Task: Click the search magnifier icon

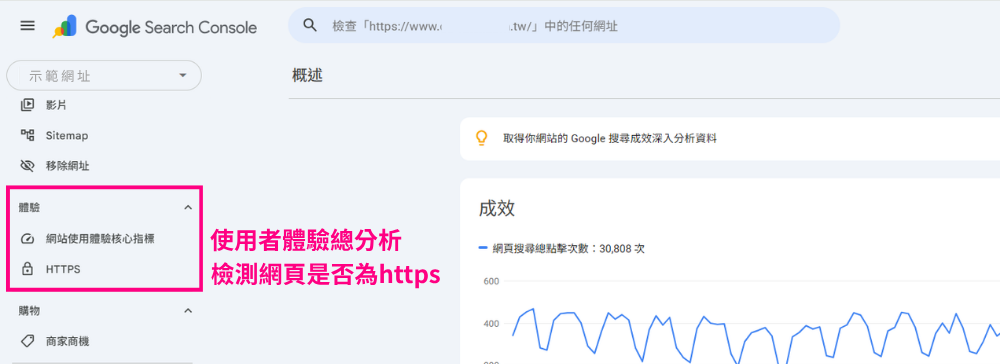Action: tap(310, 25)
